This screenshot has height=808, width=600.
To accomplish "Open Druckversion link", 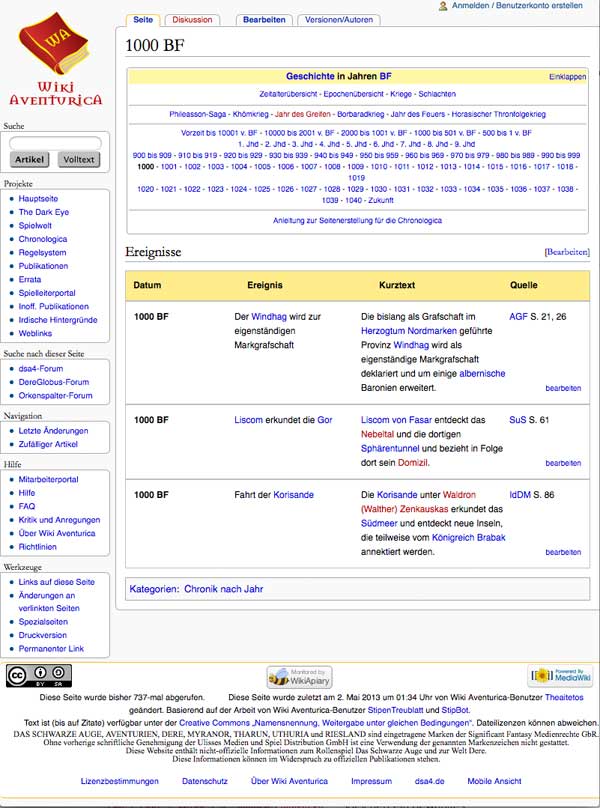I will (x=43, y=635).
